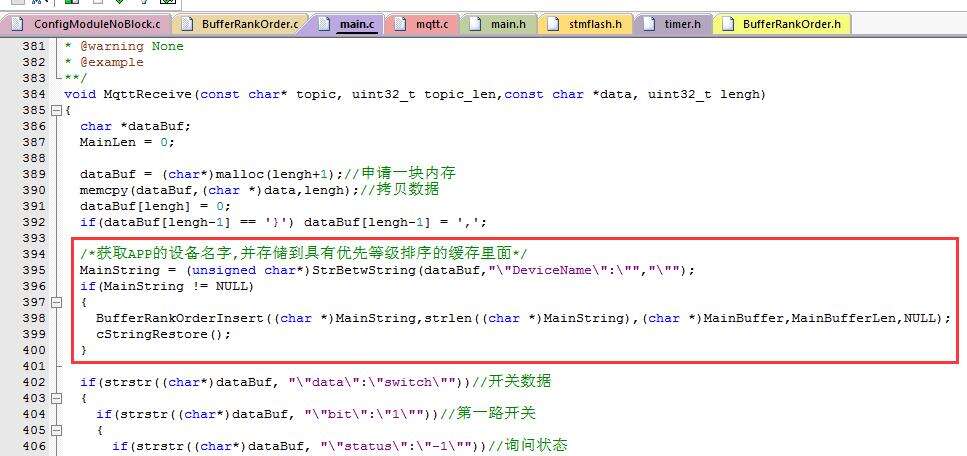Viewport: 967px width, 456px height.
Task: Collapse the MqttReceive function body at line 385
Action: tap(57, 110)
